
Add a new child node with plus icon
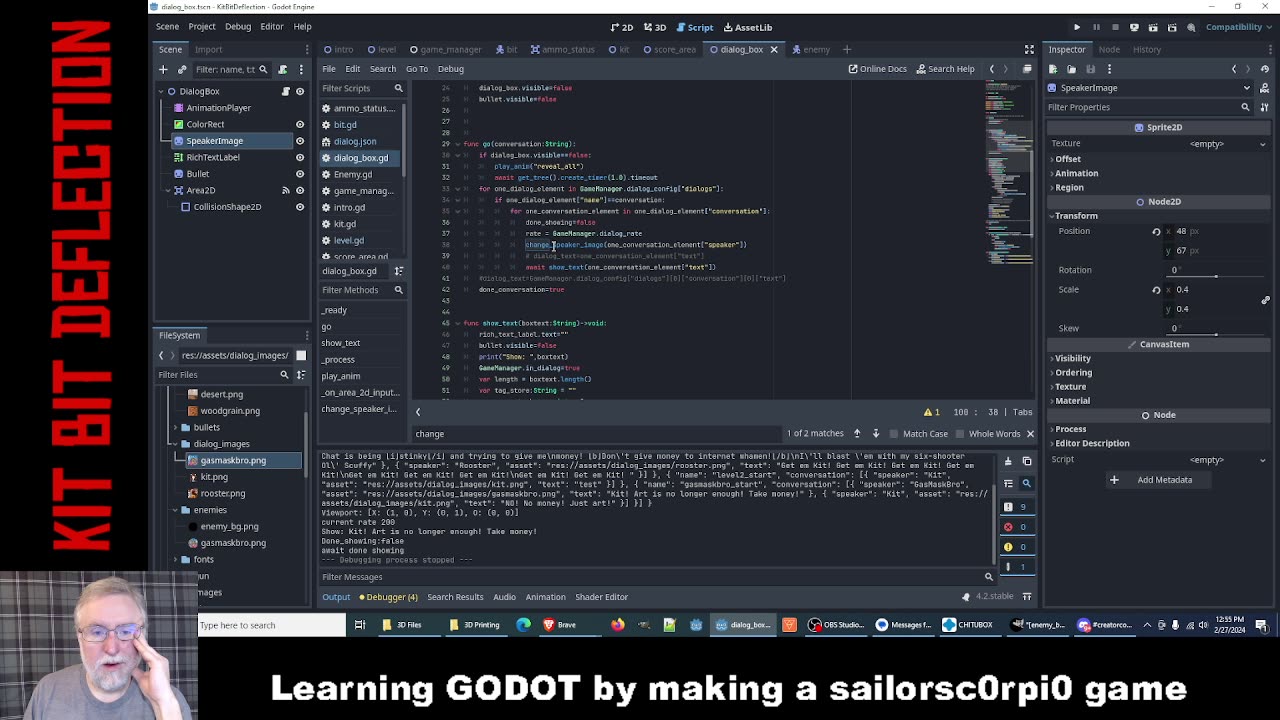click(x=163, y=69)
